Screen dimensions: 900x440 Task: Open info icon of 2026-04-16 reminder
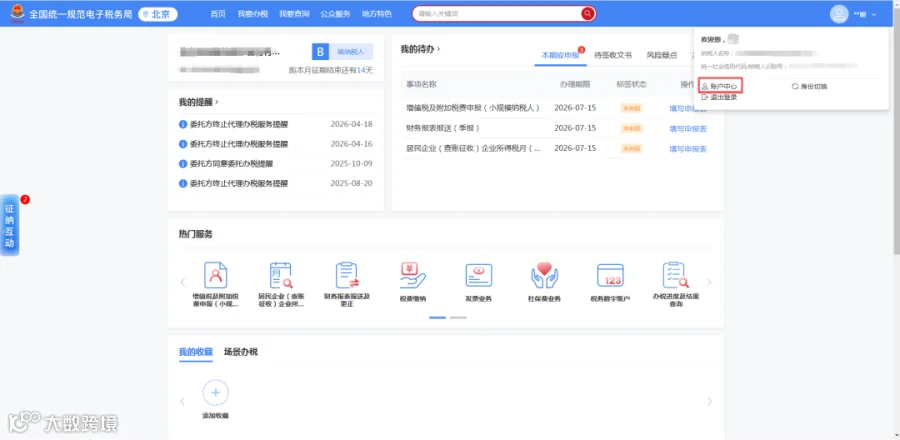pyautogui.click(x=183, y=144)
